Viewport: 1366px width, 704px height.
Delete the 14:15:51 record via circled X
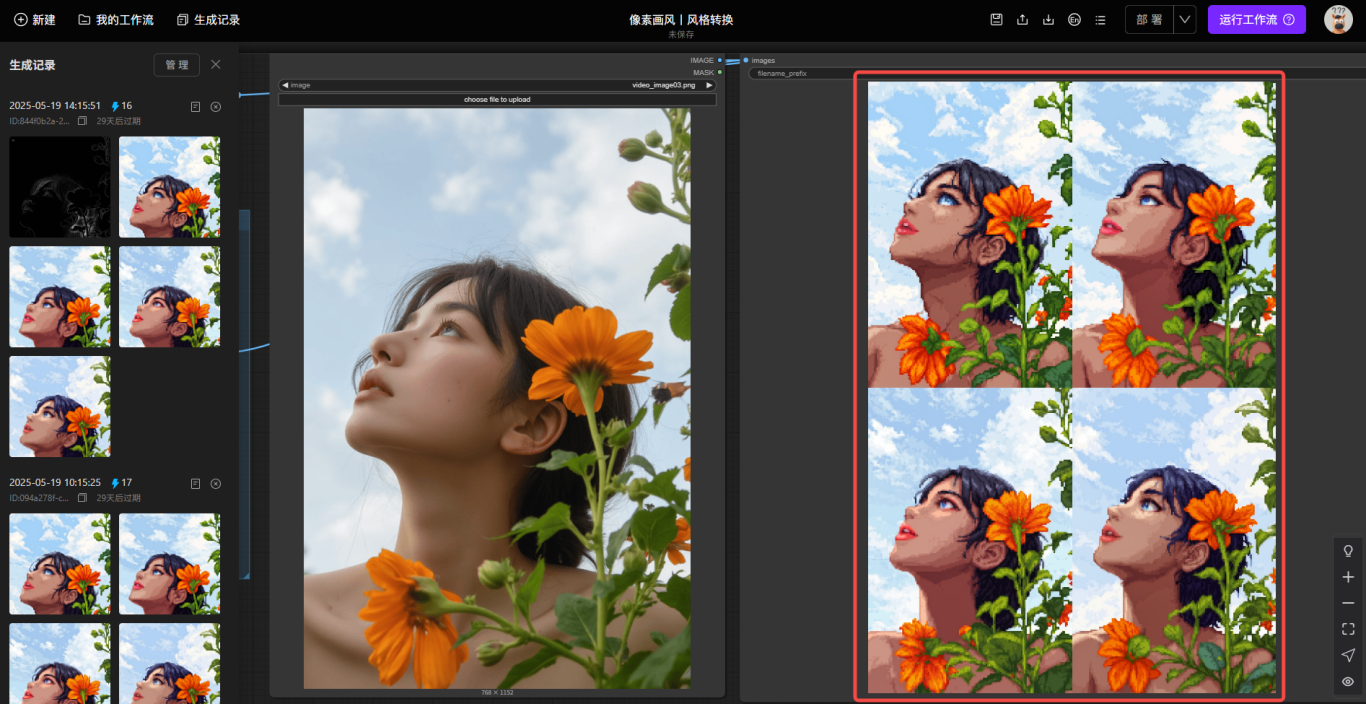pos(216,106)
